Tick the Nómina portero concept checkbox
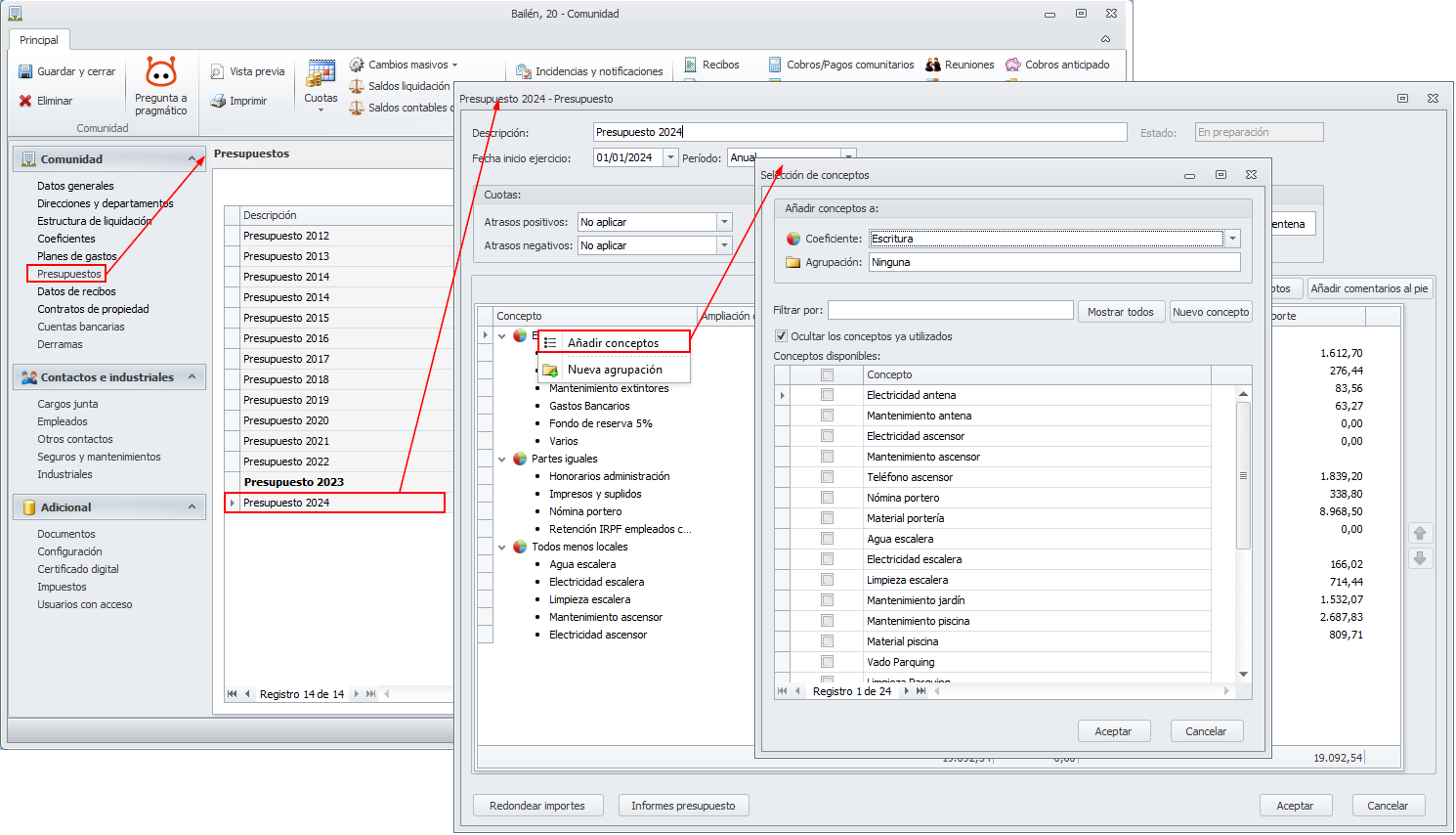The image size is (1456, 835). [x=827, y=498]
